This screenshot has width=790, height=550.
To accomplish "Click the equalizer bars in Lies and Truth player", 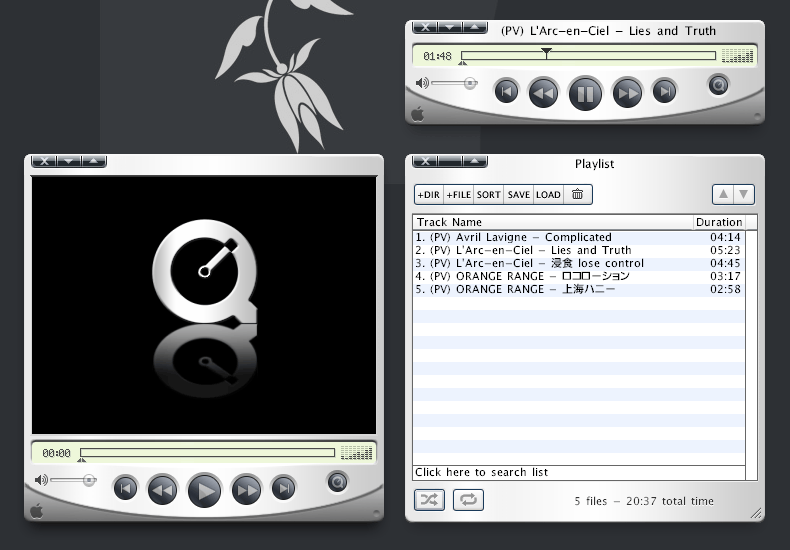I will [x=738, y=56].
